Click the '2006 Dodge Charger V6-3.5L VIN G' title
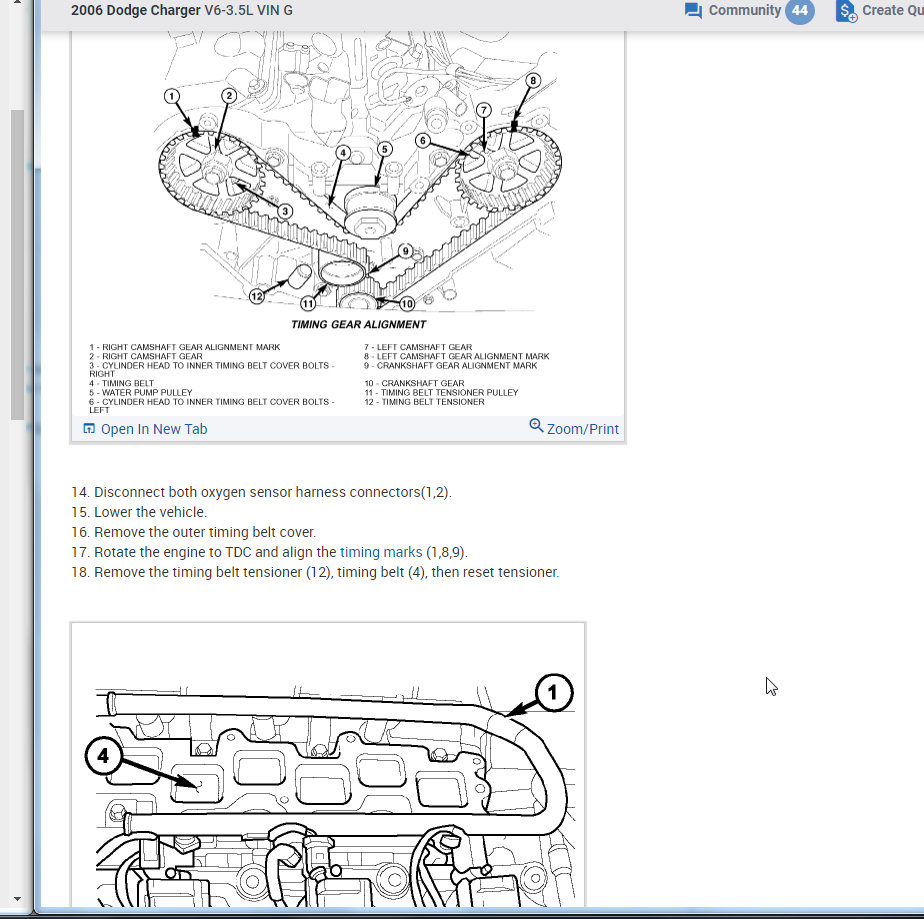 click(x=182, y=10)
